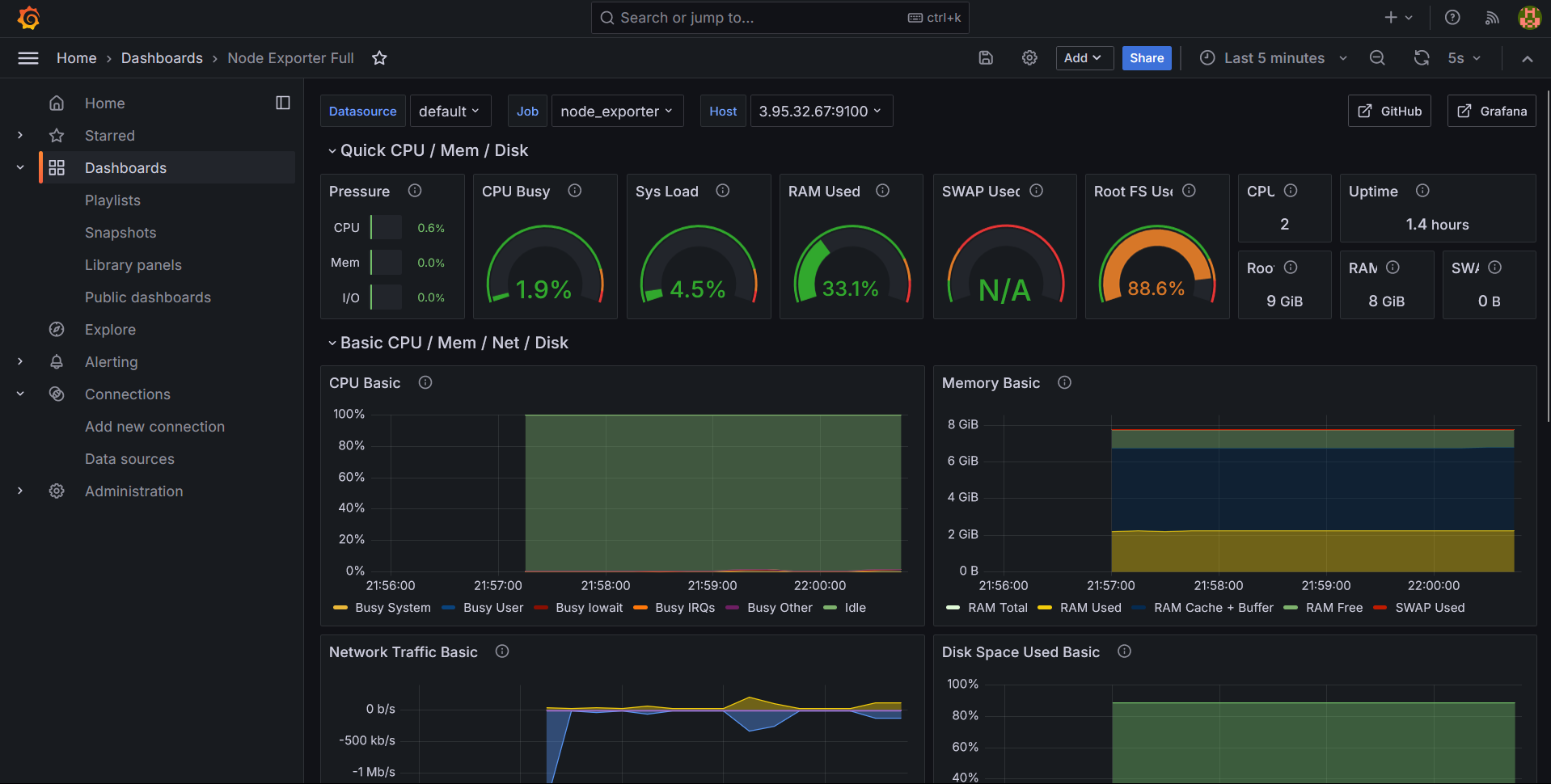Open the Job node_exporter dropdown
This screenshot has width=1551, height=784.
[x=617, y=111]
